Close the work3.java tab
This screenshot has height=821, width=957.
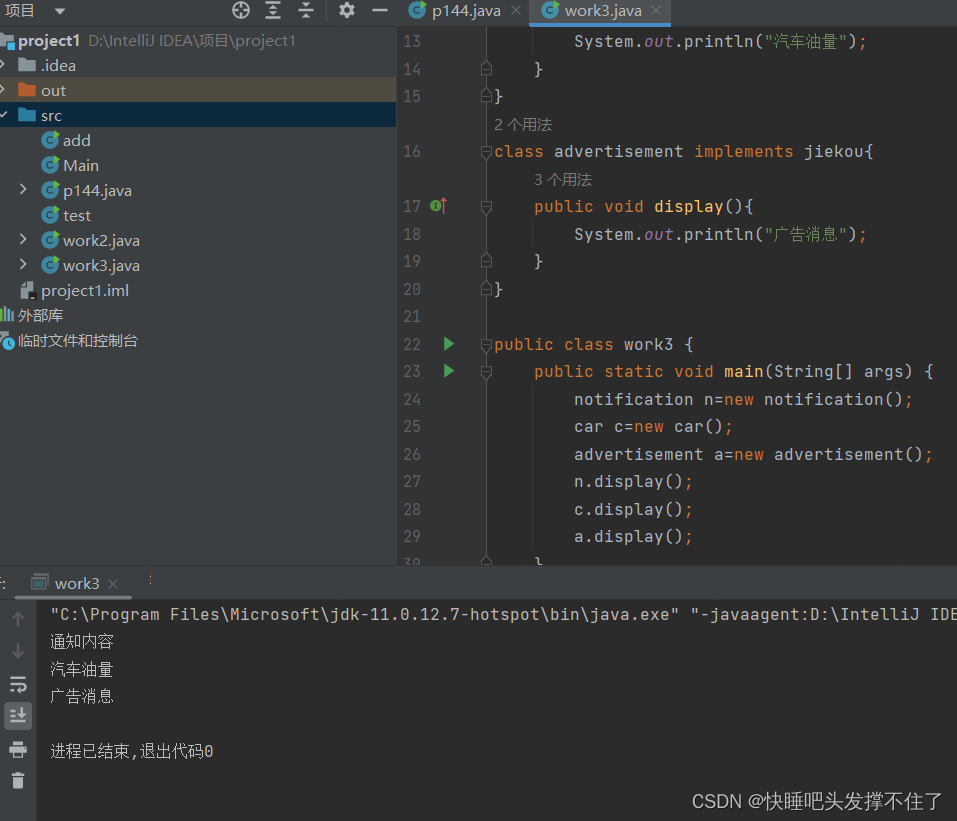click(656, 10)
